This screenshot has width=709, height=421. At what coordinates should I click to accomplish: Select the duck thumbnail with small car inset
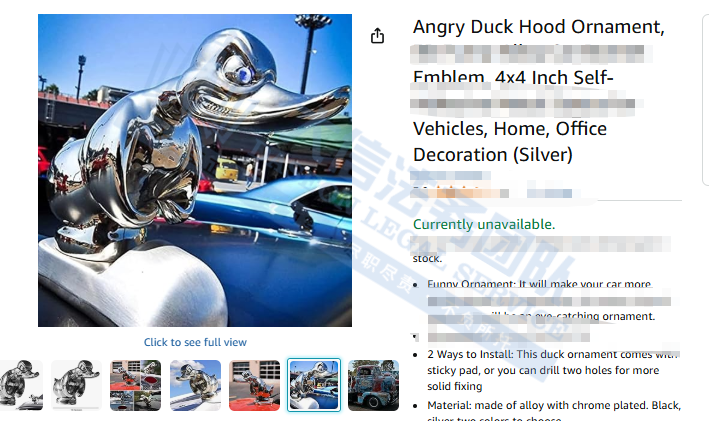point(21,385)
